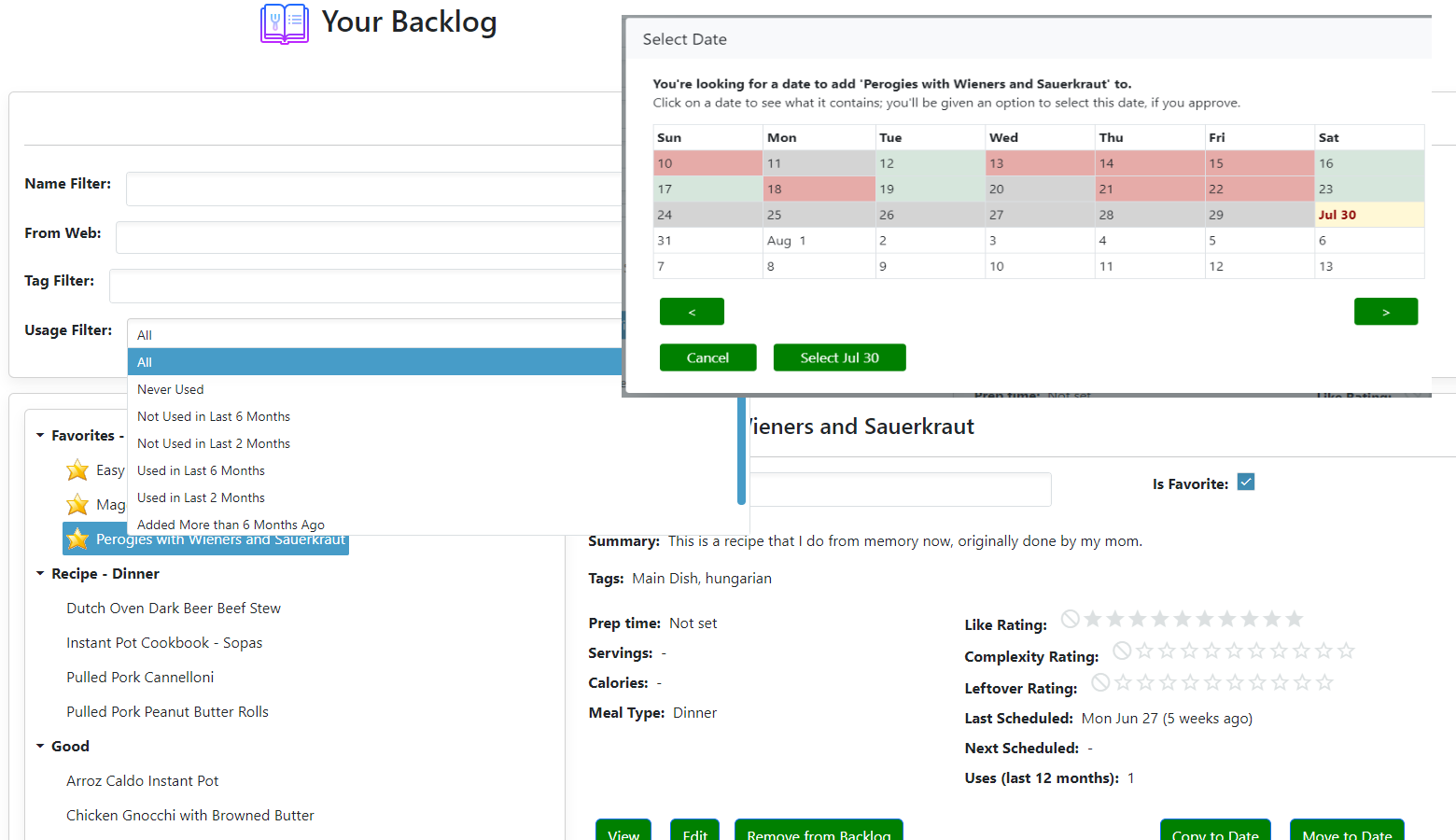
Task: Click into the Name Filter field
Action: click(x=373, y=189)
